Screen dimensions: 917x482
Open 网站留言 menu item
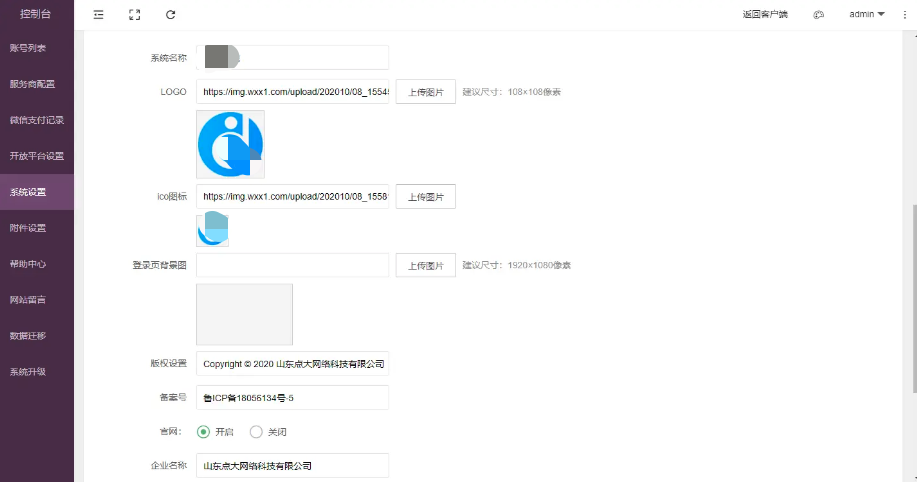pyautogui.click(x=37, y=300)
